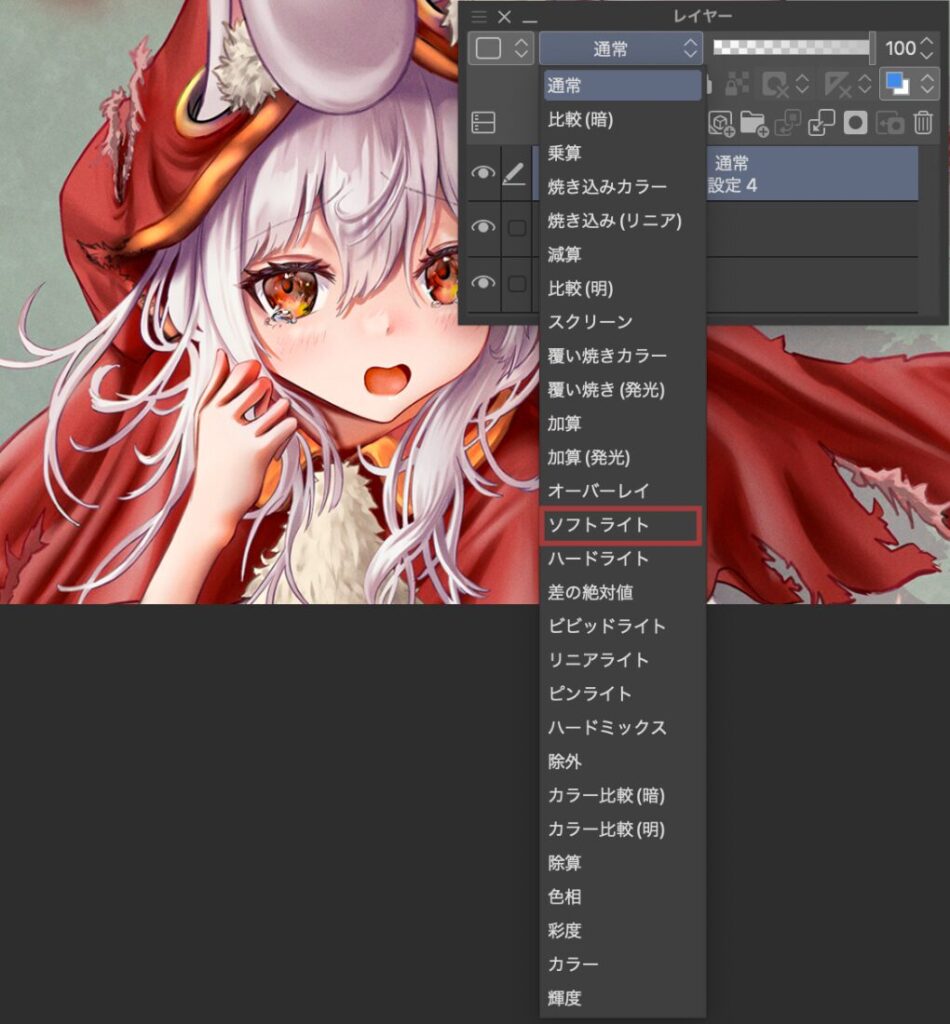950x1024 pixels.
Task: Create a new layer folder
Action: (754, 123)
